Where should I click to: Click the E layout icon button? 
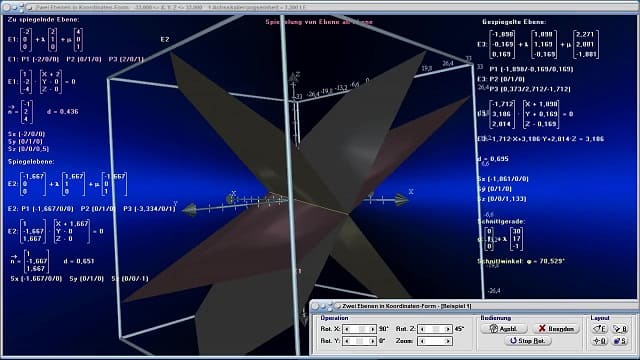[x=600, y=329]
